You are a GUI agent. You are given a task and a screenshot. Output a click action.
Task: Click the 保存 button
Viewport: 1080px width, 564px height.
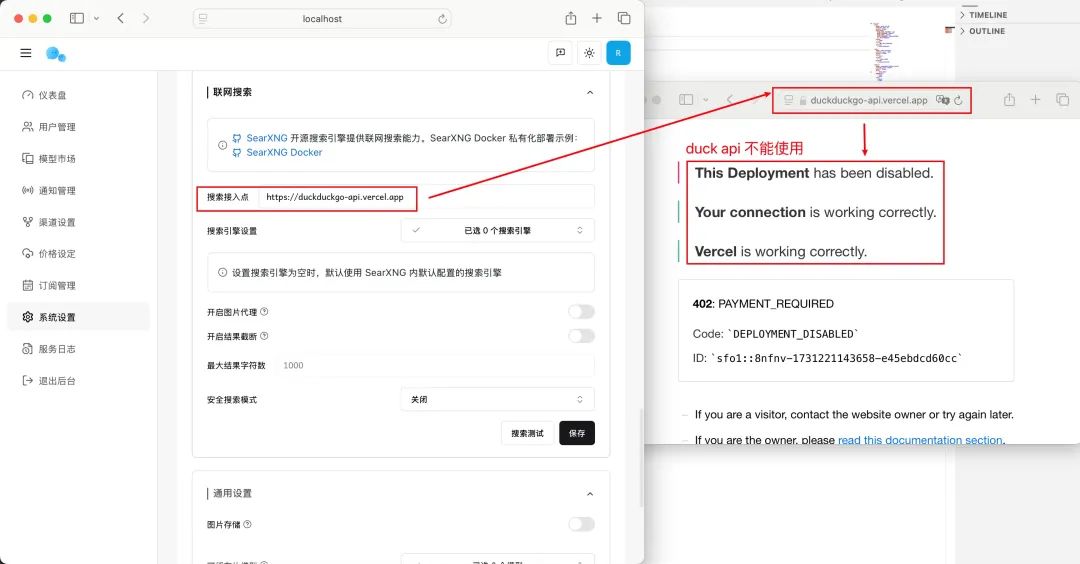(577, 433)
